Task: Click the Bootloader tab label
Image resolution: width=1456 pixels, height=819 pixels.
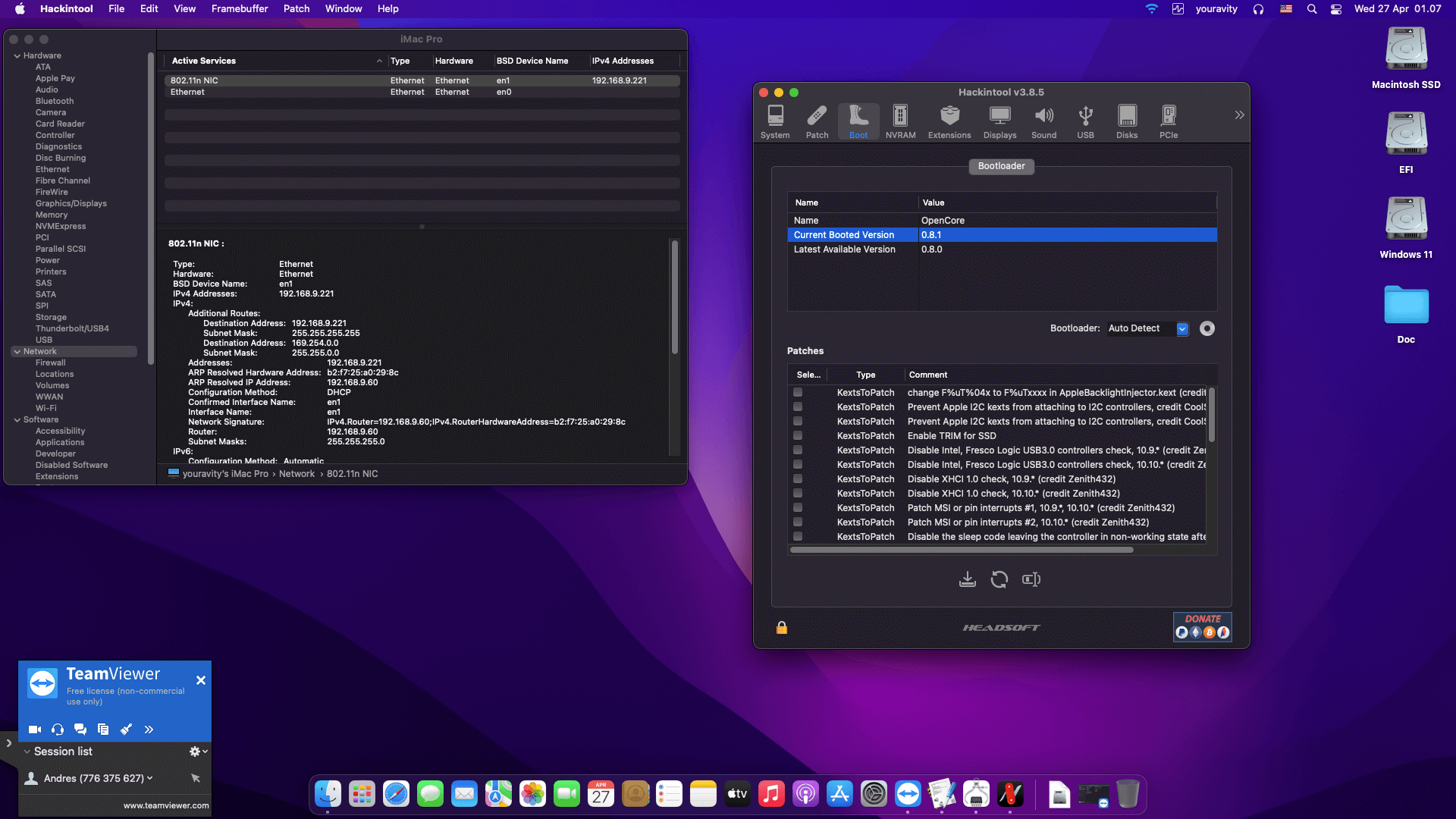Action: click(1001, 166)
